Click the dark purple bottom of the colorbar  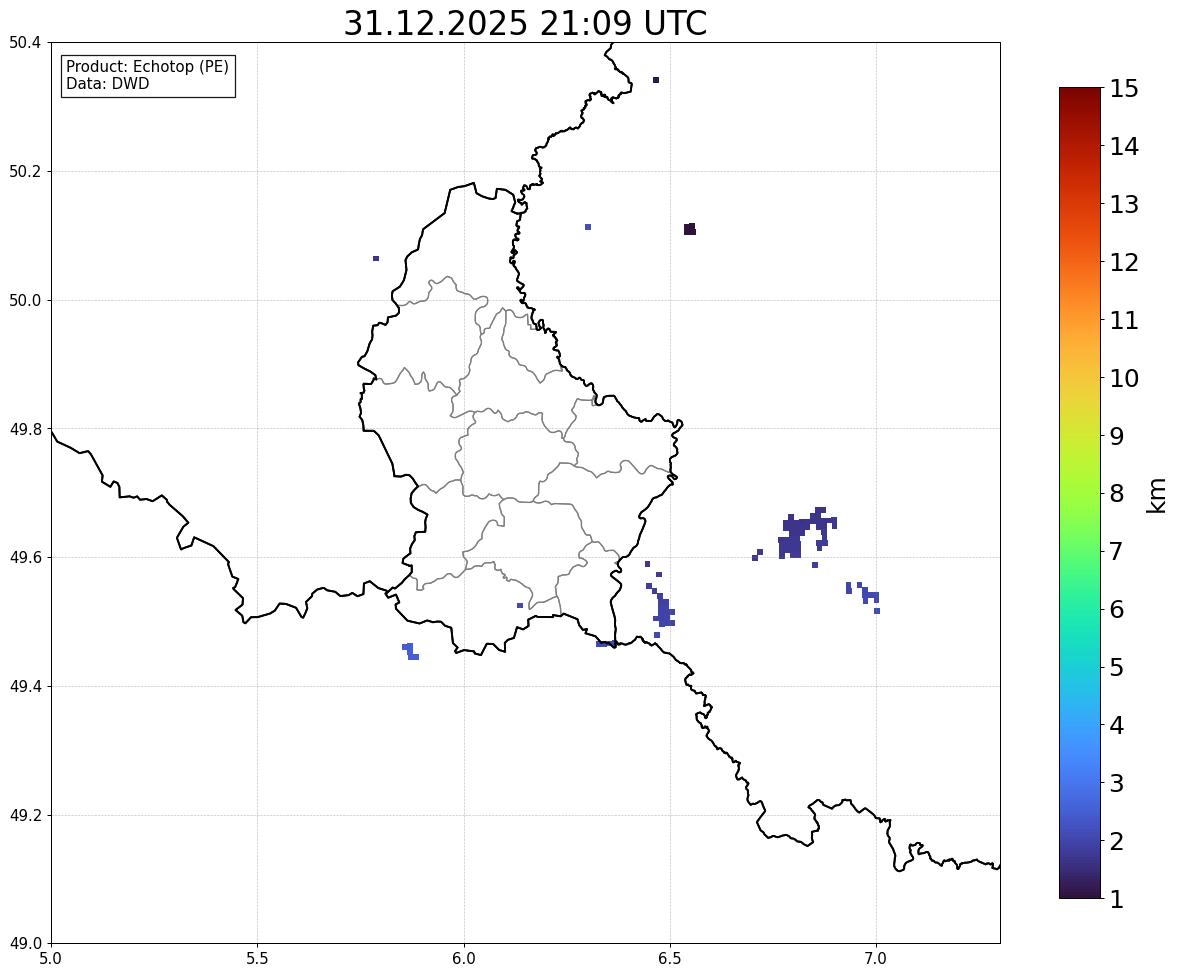pyautogui.click(x=1080, y=888)
